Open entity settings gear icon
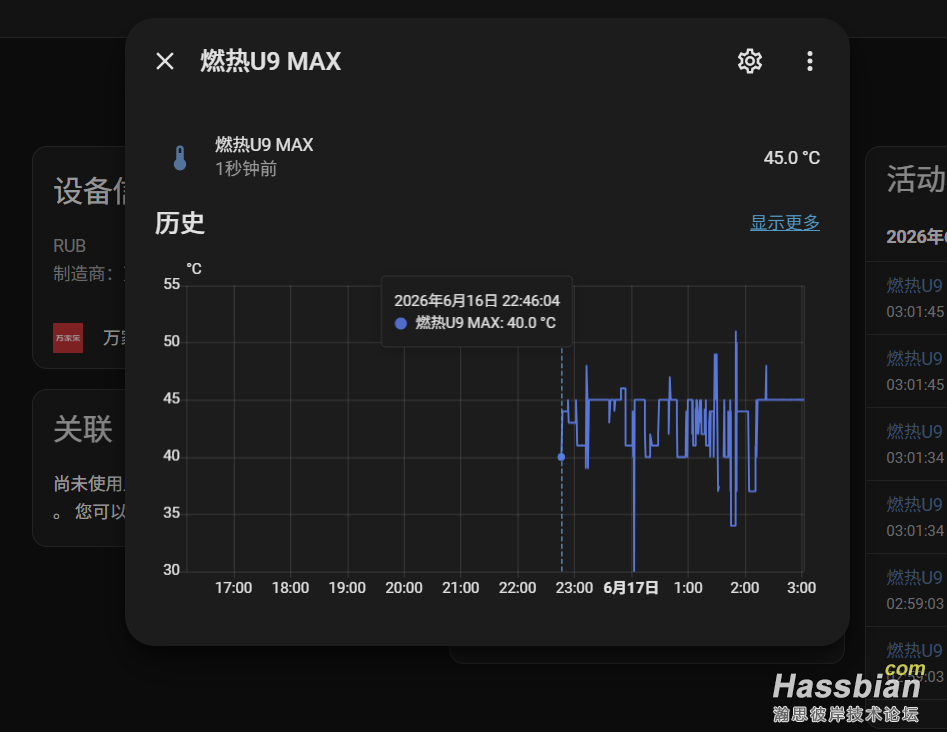Screen dimensions: 947x732 (750, 61)
